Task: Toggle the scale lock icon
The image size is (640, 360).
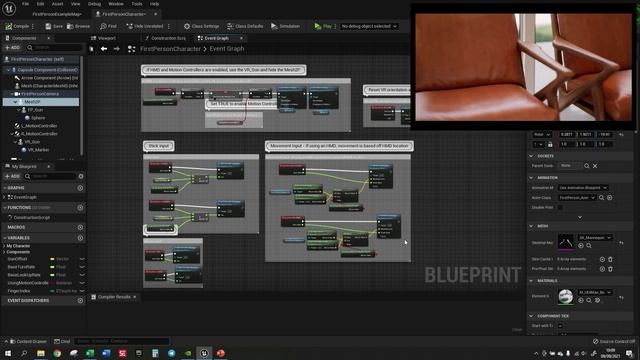Action: tap(550, 144)
